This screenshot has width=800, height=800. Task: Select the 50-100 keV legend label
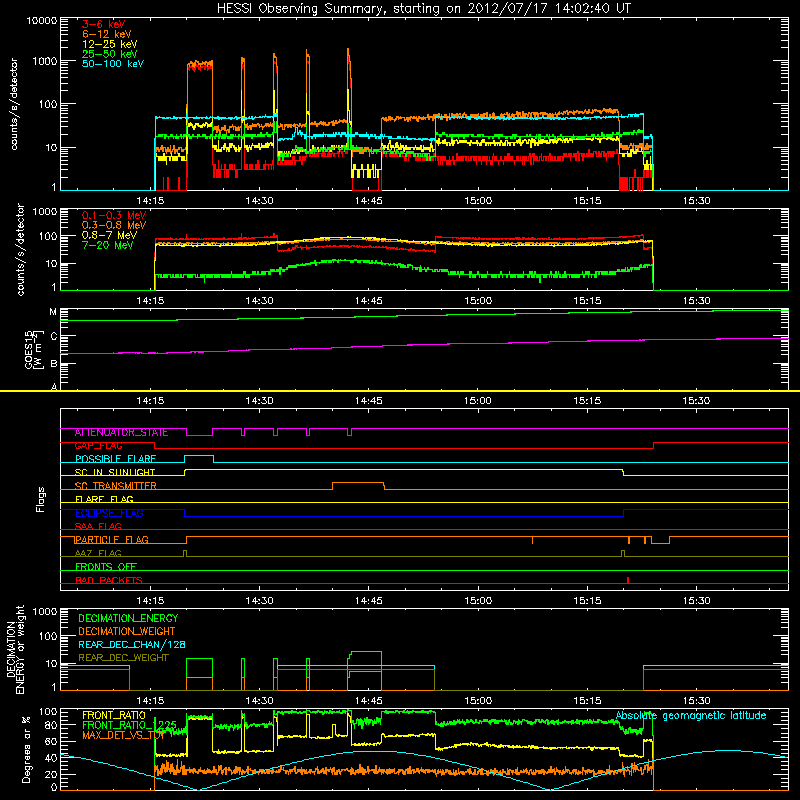tap(113, 64)
